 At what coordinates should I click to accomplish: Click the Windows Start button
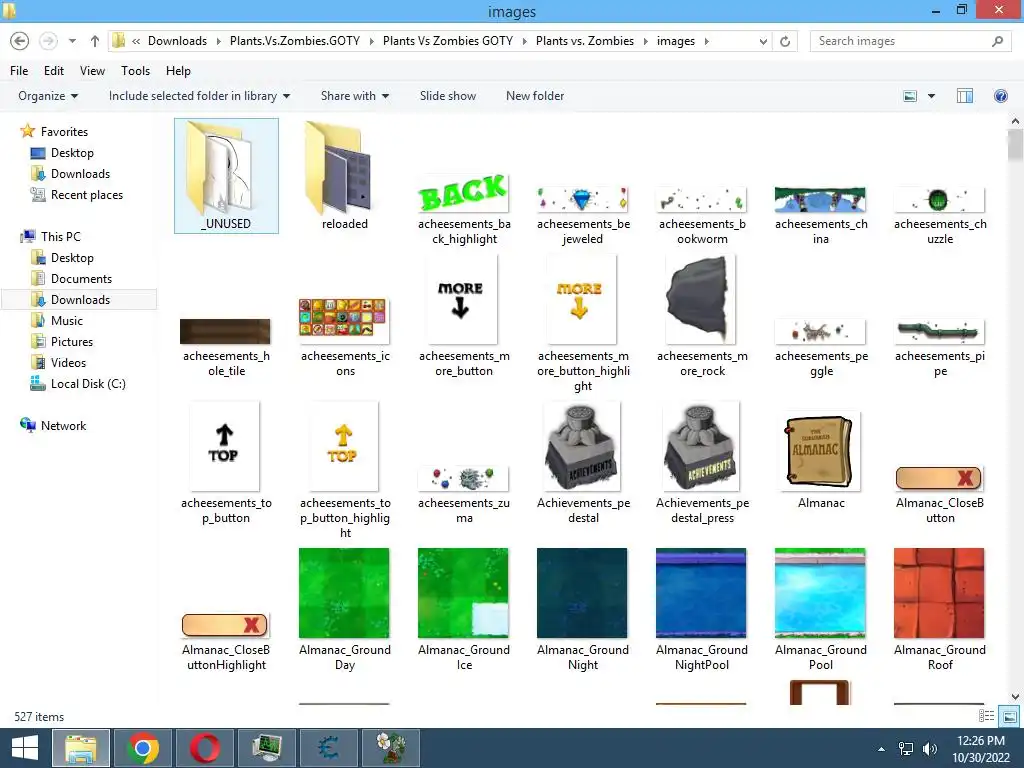click(x=25, y=748)
